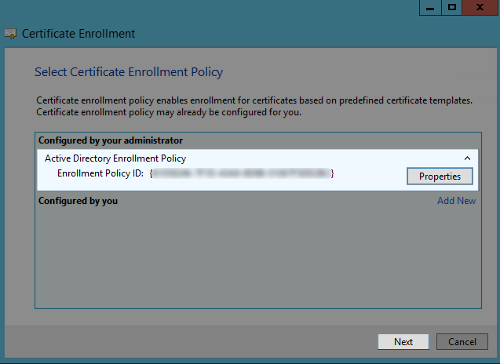Click the predefined certificate templates description line
The height and width of the screenshot is (364, 500).
coord(254,101)
